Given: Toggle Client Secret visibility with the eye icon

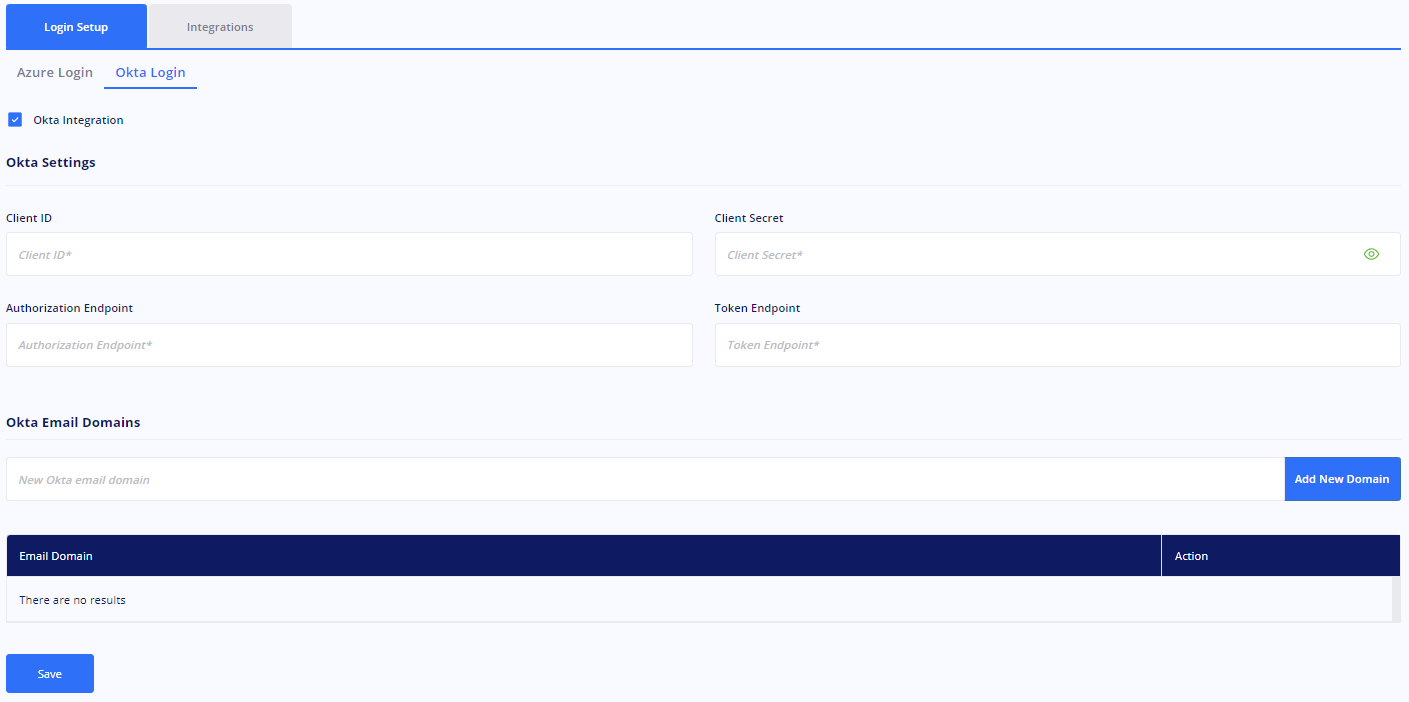Looking at the screenshot, I should pos(1371,254).
